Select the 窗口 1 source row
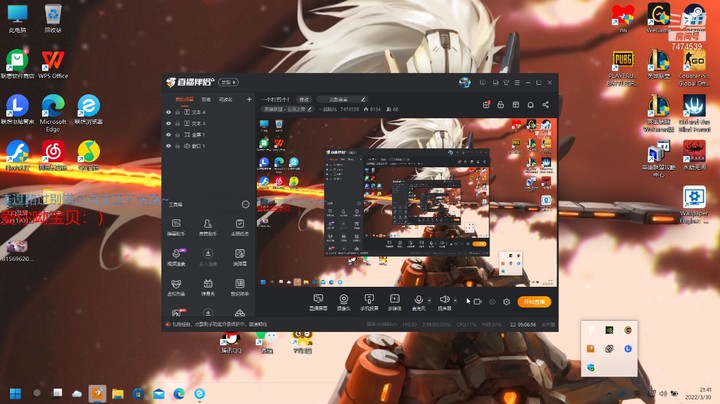720x404 pixels. click(209, 146)
